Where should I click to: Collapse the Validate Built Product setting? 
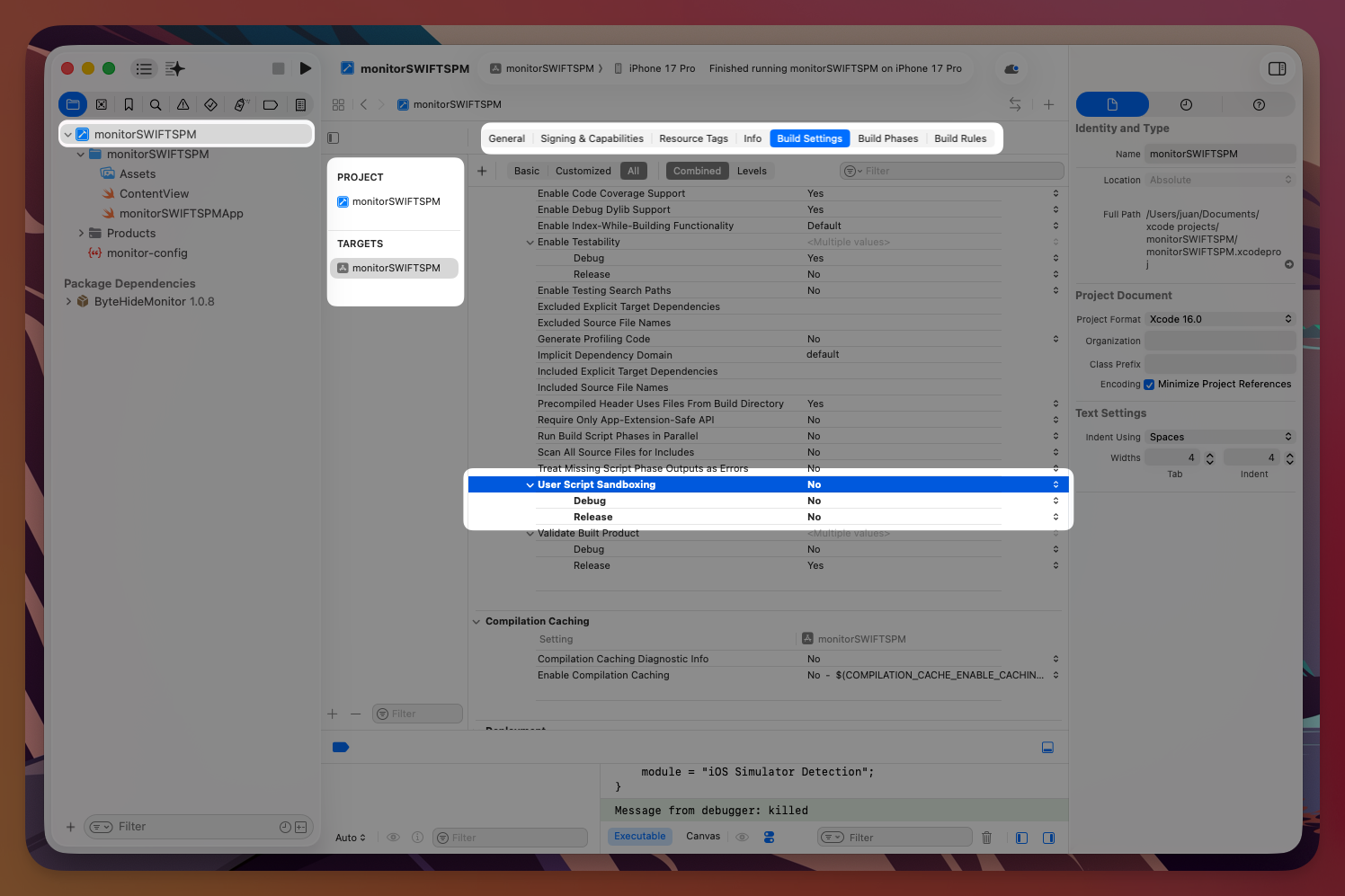530,533
